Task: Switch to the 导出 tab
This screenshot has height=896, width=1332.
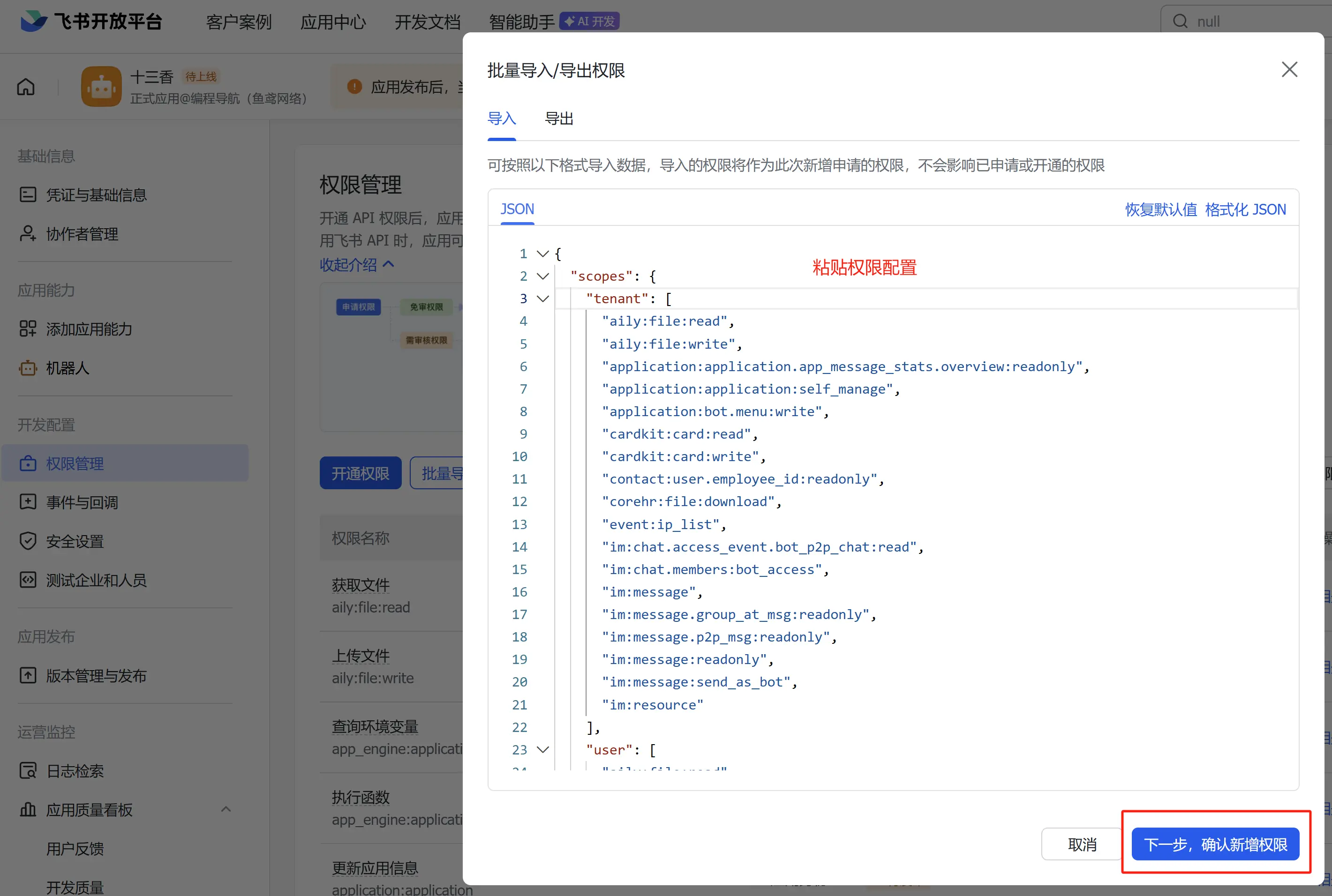Action: tap(558, 118)
